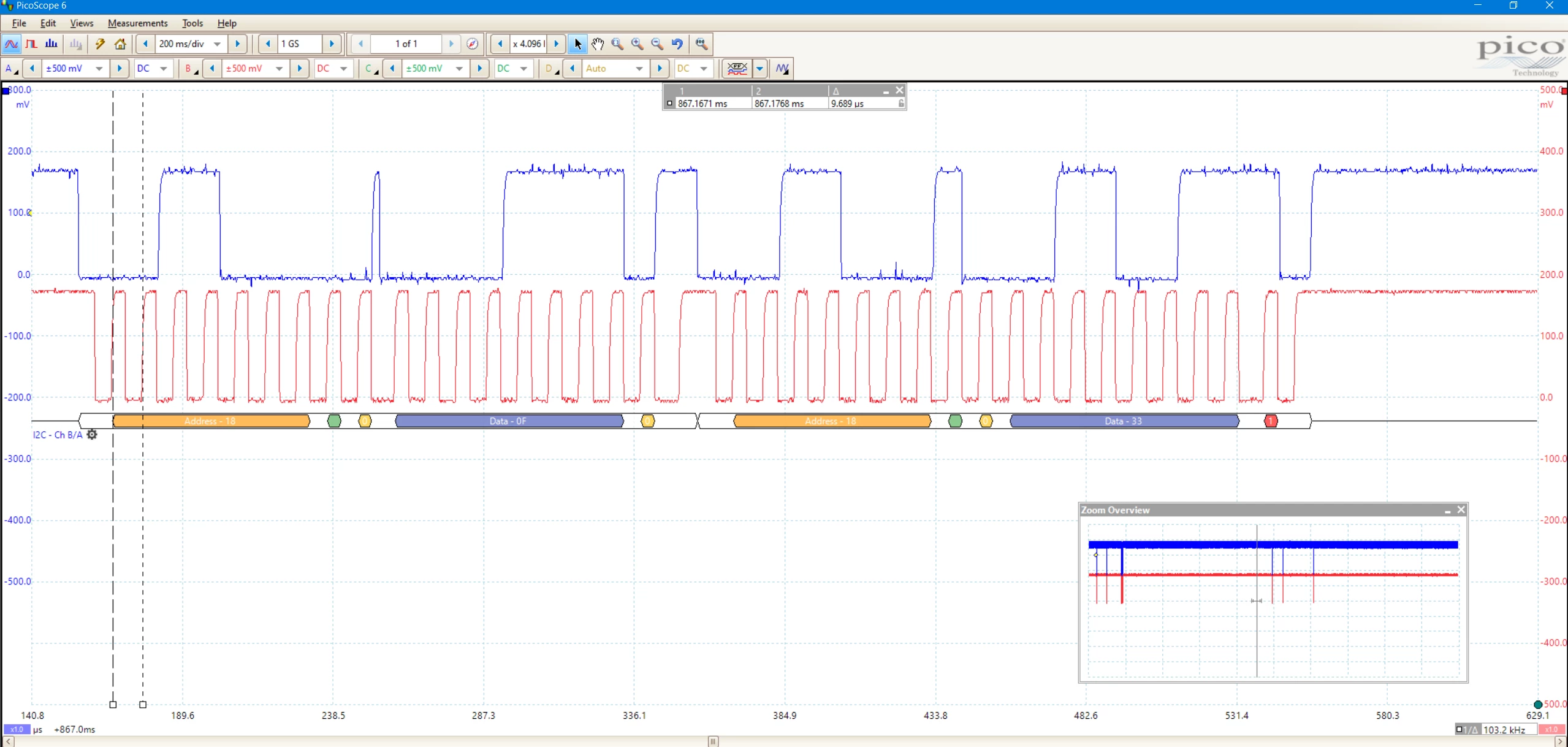The width and height of the screenshot is (1568, 747).
Task: Toggle the arrow Selection tool
Action: coord(577,44)
